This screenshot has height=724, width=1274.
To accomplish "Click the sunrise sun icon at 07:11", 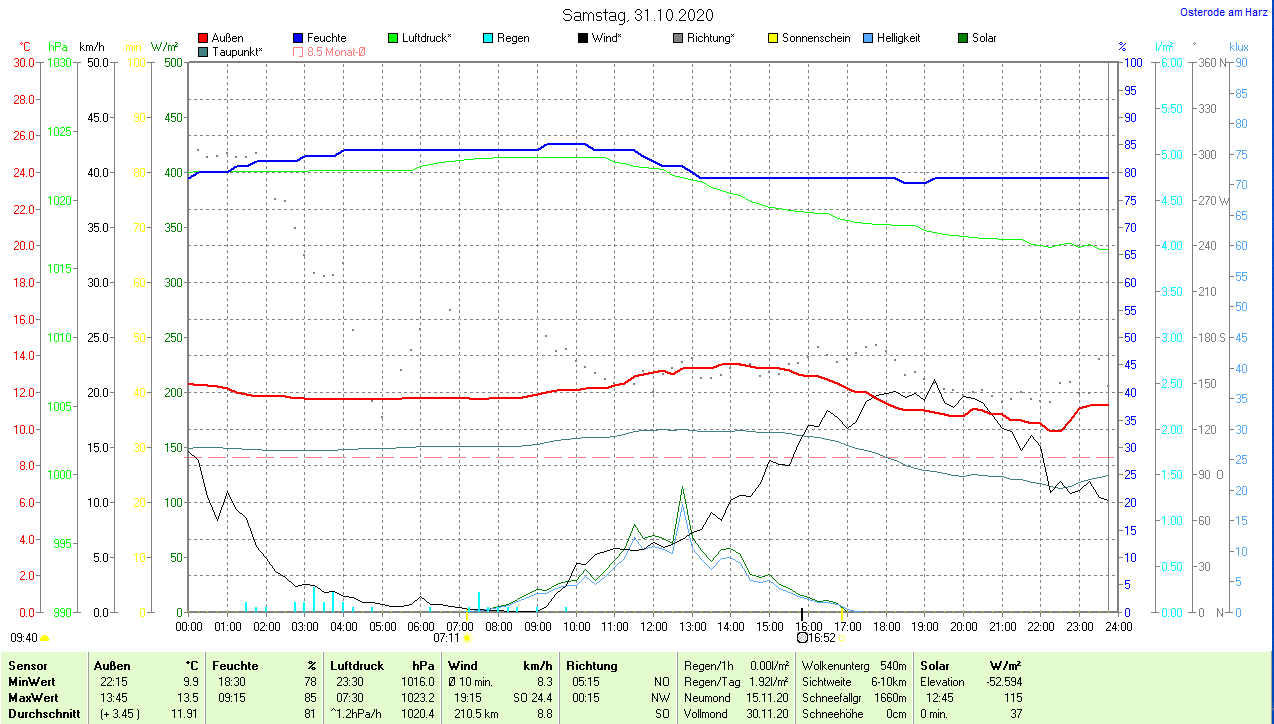I will 467,637.
